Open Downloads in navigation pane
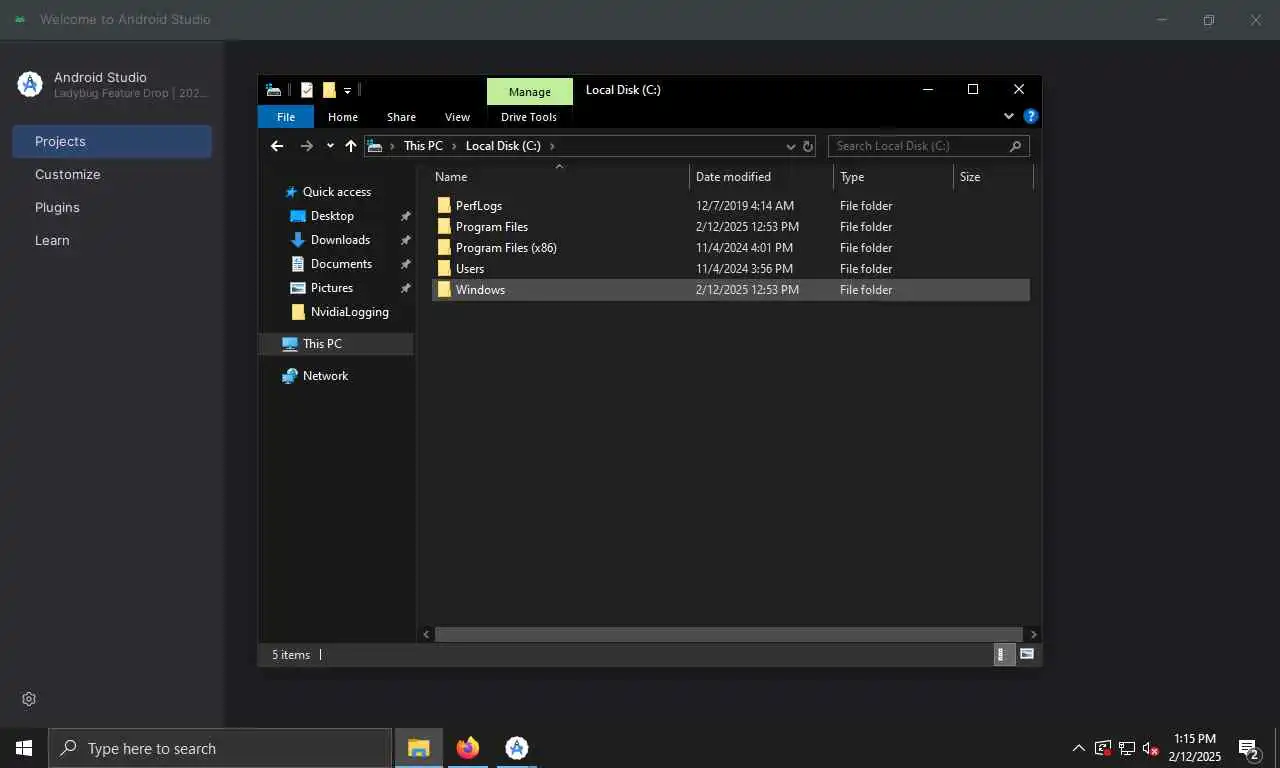 tap(340, 240)
